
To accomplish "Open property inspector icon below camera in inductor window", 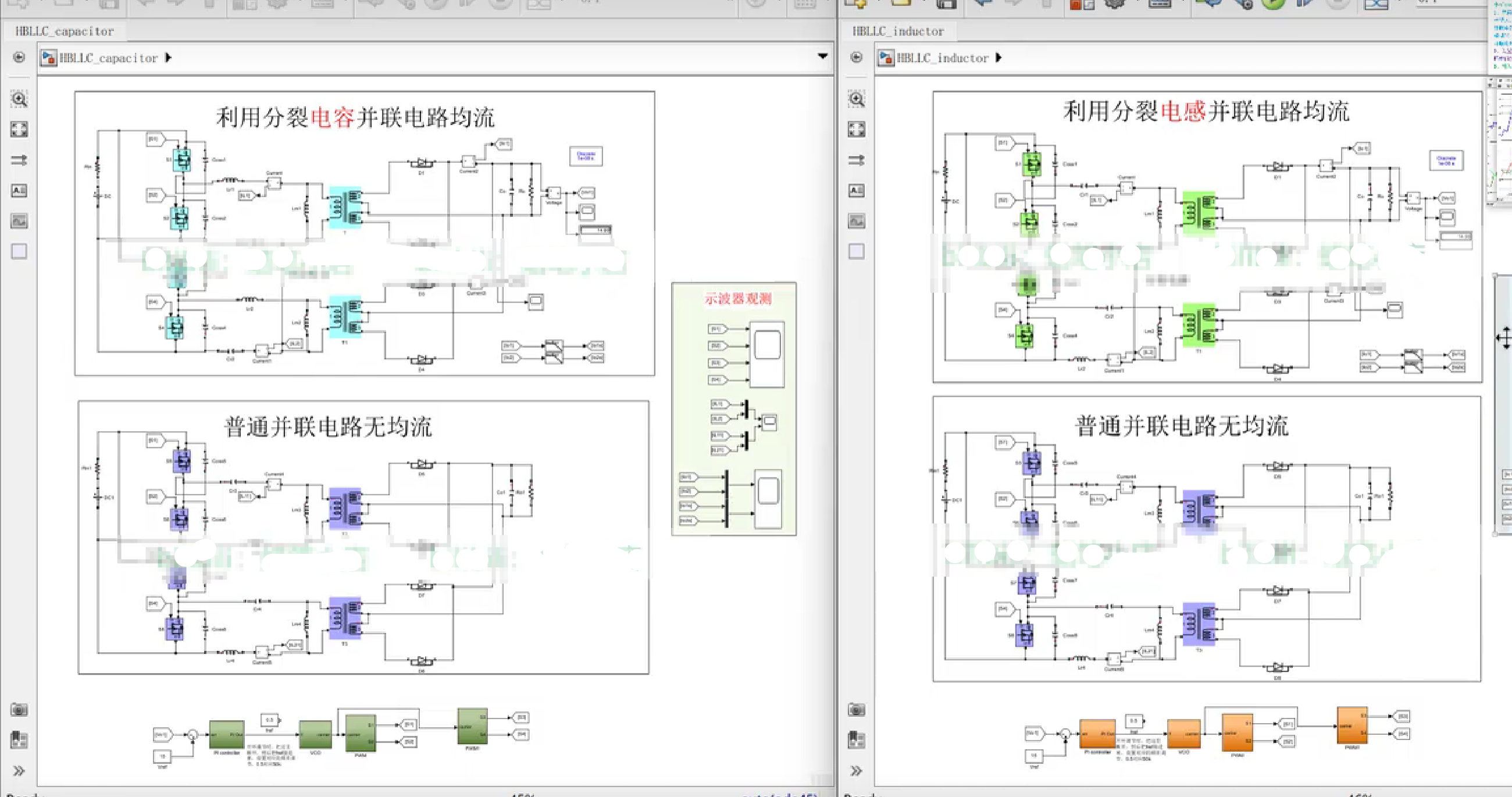I will (x=857, y=740).
